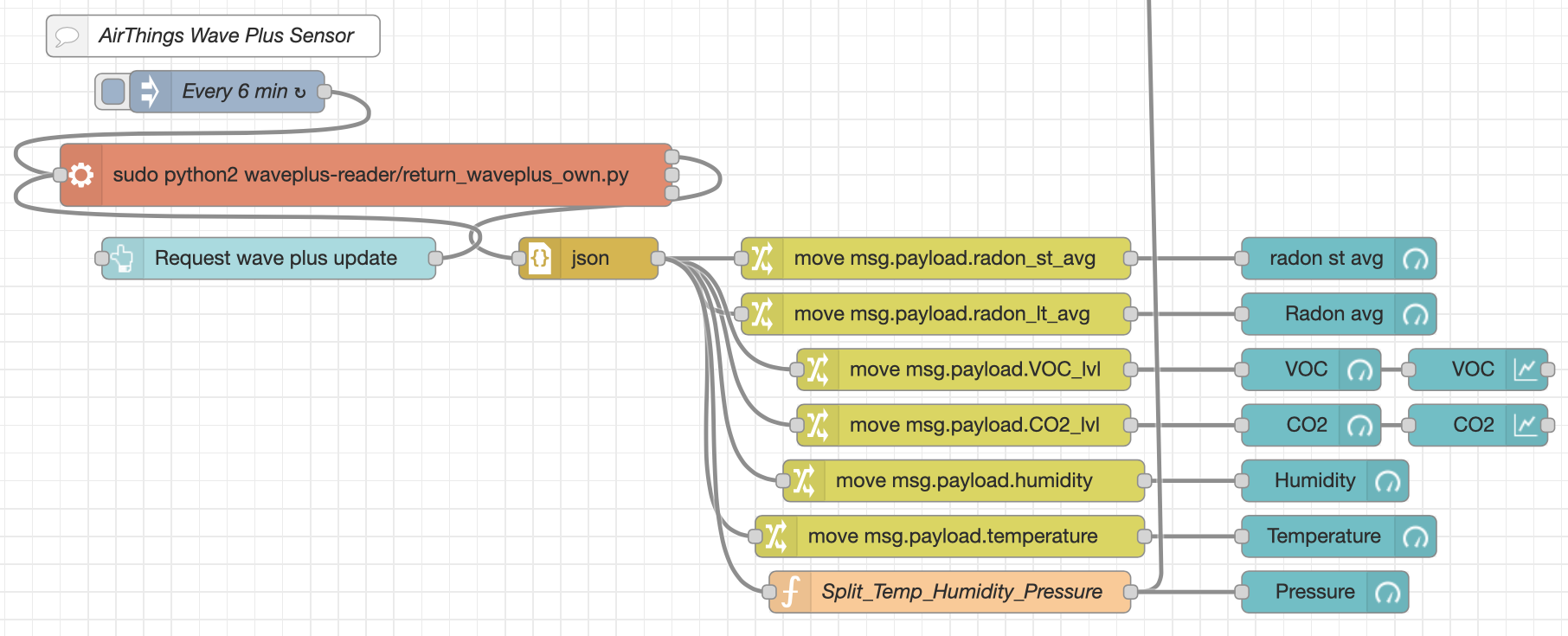Click the chart icon on the VOC chart node

coord(1526,369)
